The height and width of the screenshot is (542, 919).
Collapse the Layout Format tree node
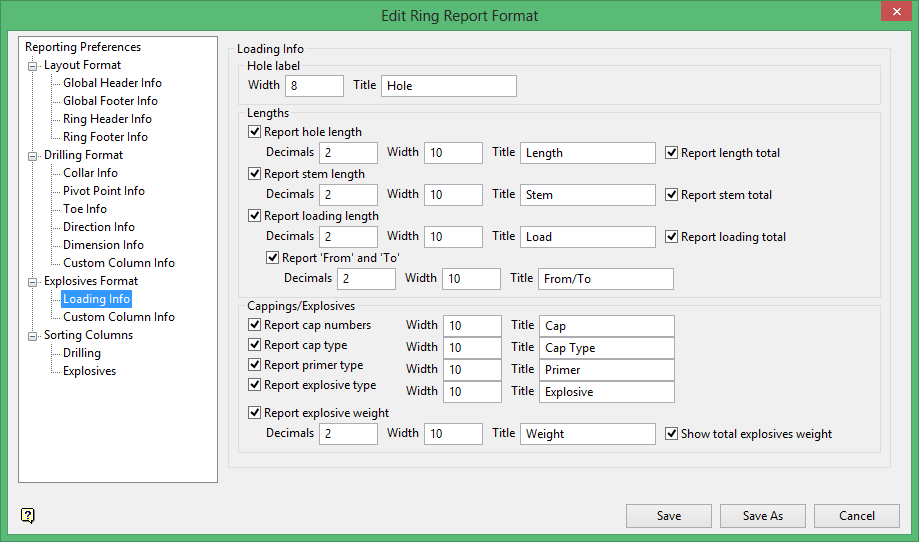[x=32, y=65]
